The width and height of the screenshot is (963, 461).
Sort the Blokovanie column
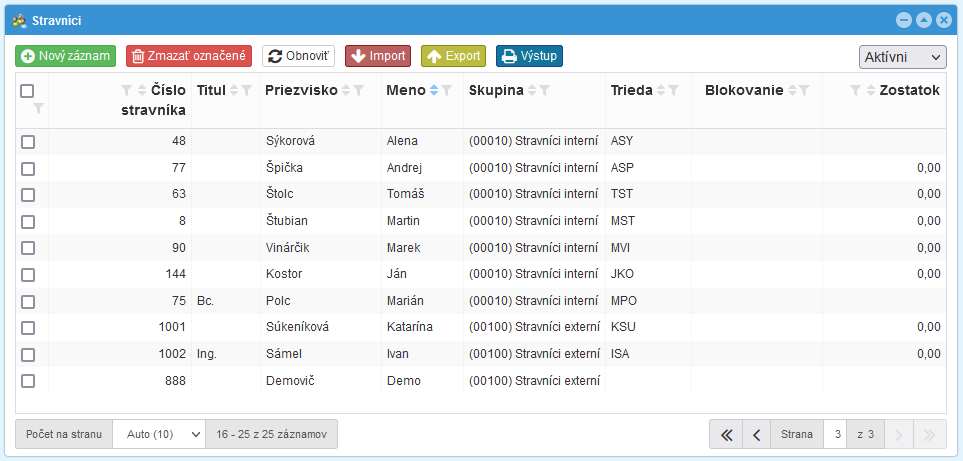point(792,90)
